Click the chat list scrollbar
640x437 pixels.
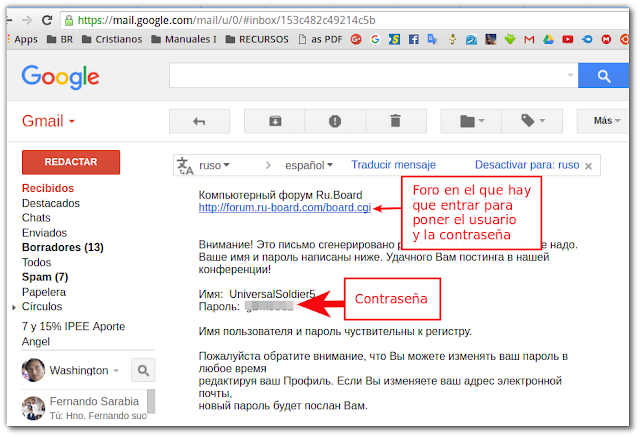151,402
